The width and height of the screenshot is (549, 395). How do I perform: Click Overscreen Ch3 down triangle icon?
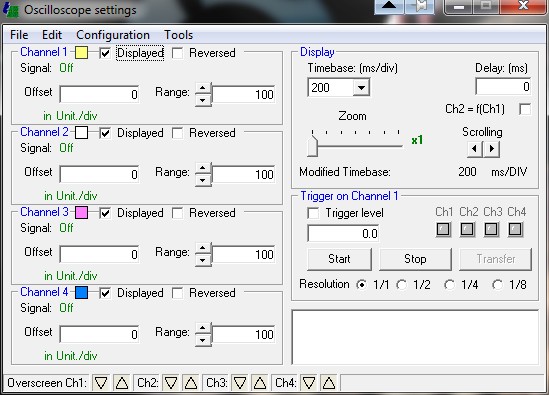pos(240,383)
